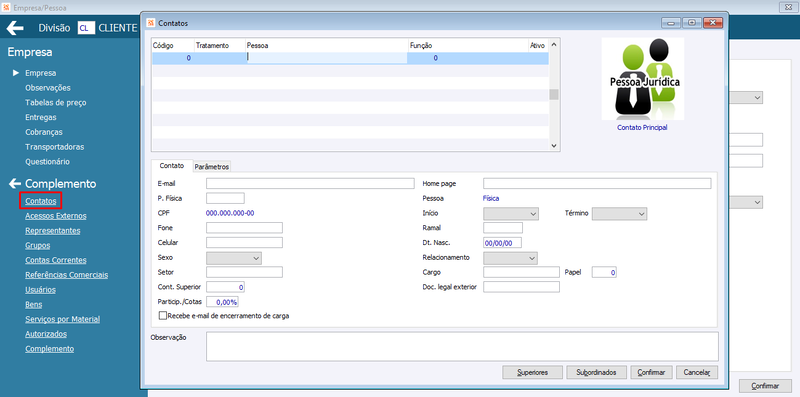Image resolution: width=800 pixels, height=397 pixels.
Task: Open Grupos link
Action: click(38, 245)
